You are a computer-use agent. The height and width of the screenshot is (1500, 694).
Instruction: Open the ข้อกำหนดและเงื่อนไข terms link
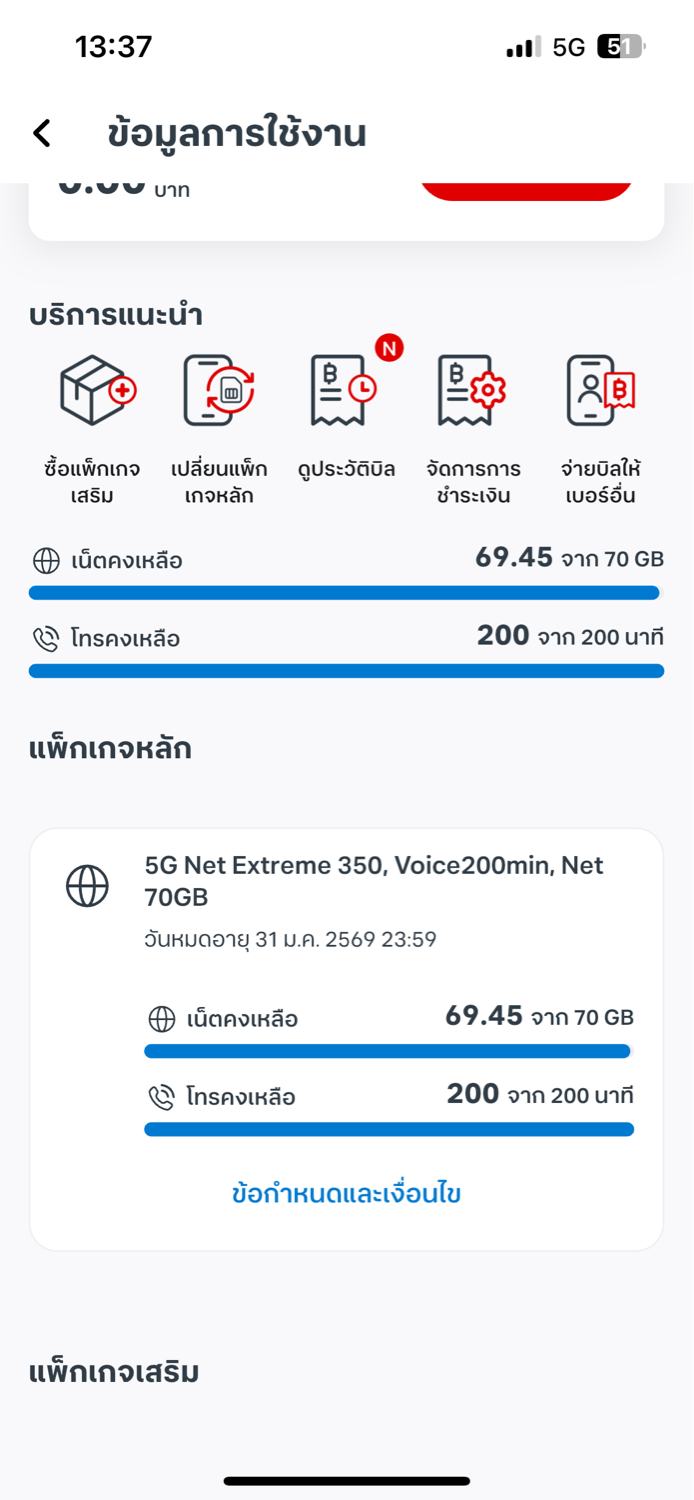(x=346, y=1193)
